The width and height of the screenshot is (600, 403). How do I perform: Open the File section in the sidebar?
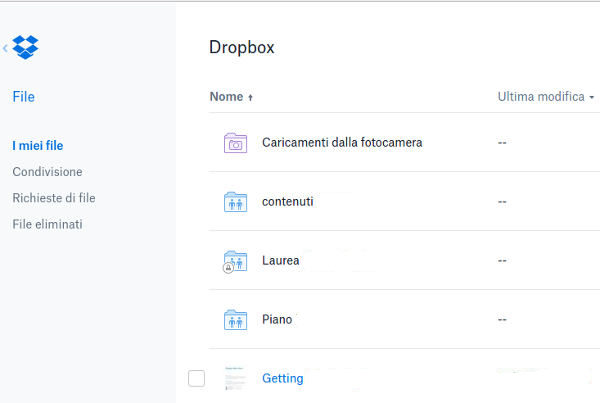pyautogui.click(x=23, y=97)
